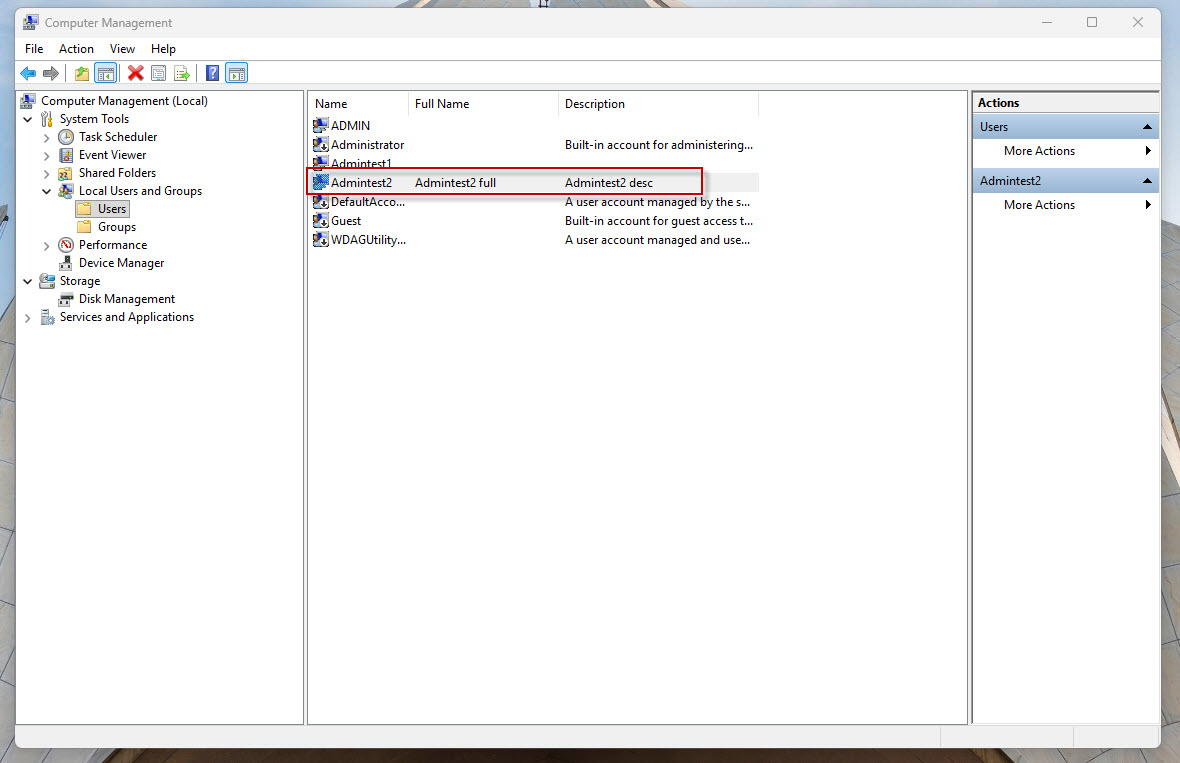Click the Event Viewer icon in tree
Viewport: 1180px width, 763px height.
[66, 155]
